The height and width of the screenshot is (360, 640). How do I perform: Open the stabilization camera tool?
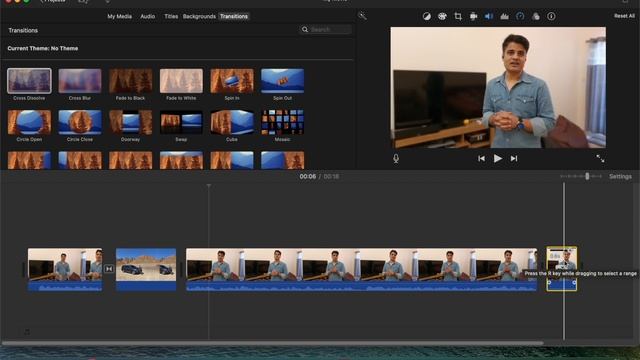point(473,16)
